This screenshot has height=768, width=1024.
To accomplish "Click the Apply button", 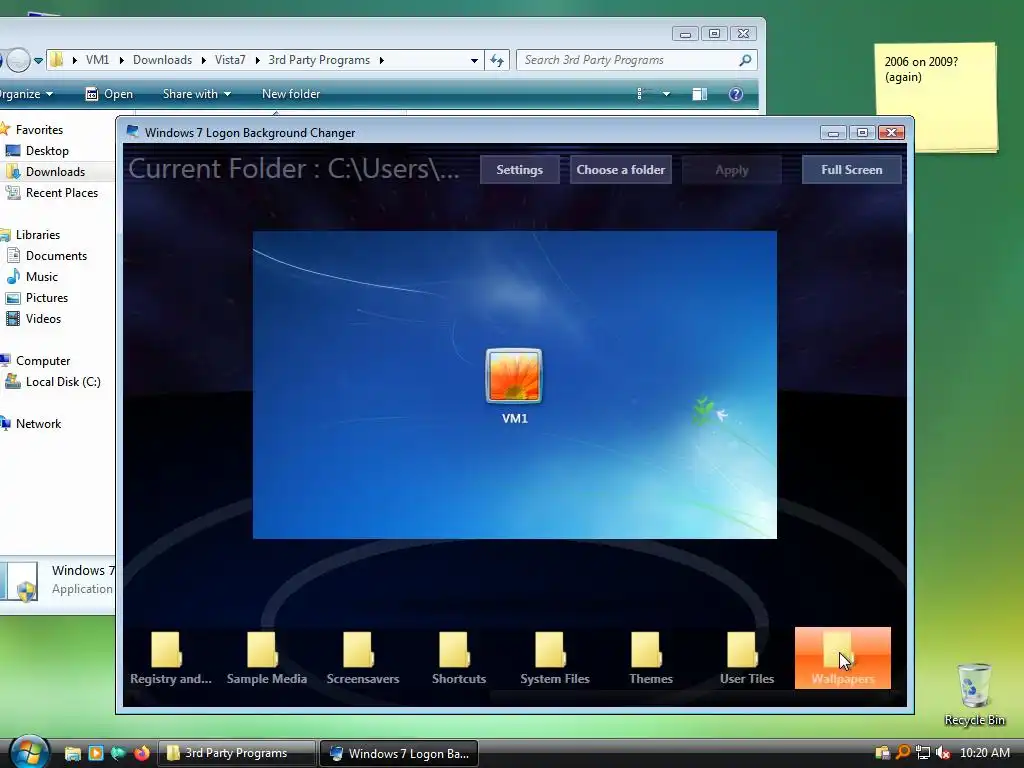I will 731,170.
